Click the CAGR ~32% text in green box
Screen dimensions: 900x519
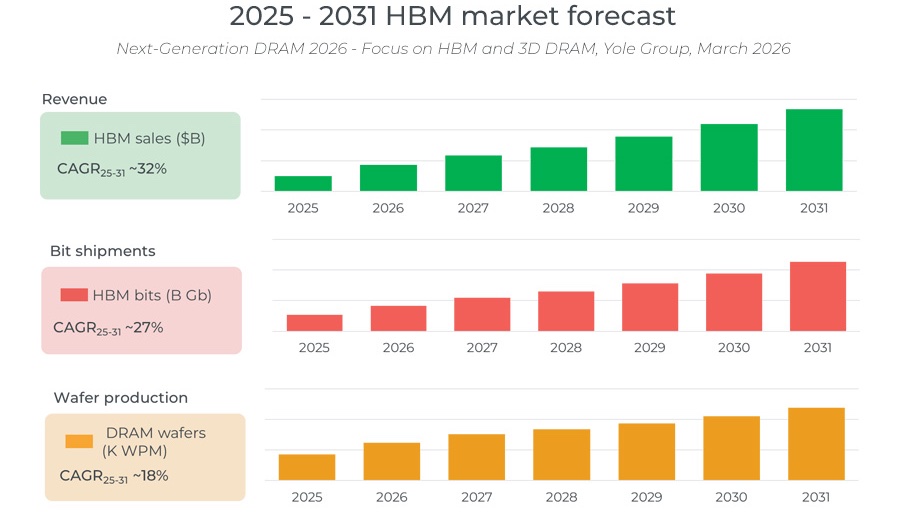111,169
